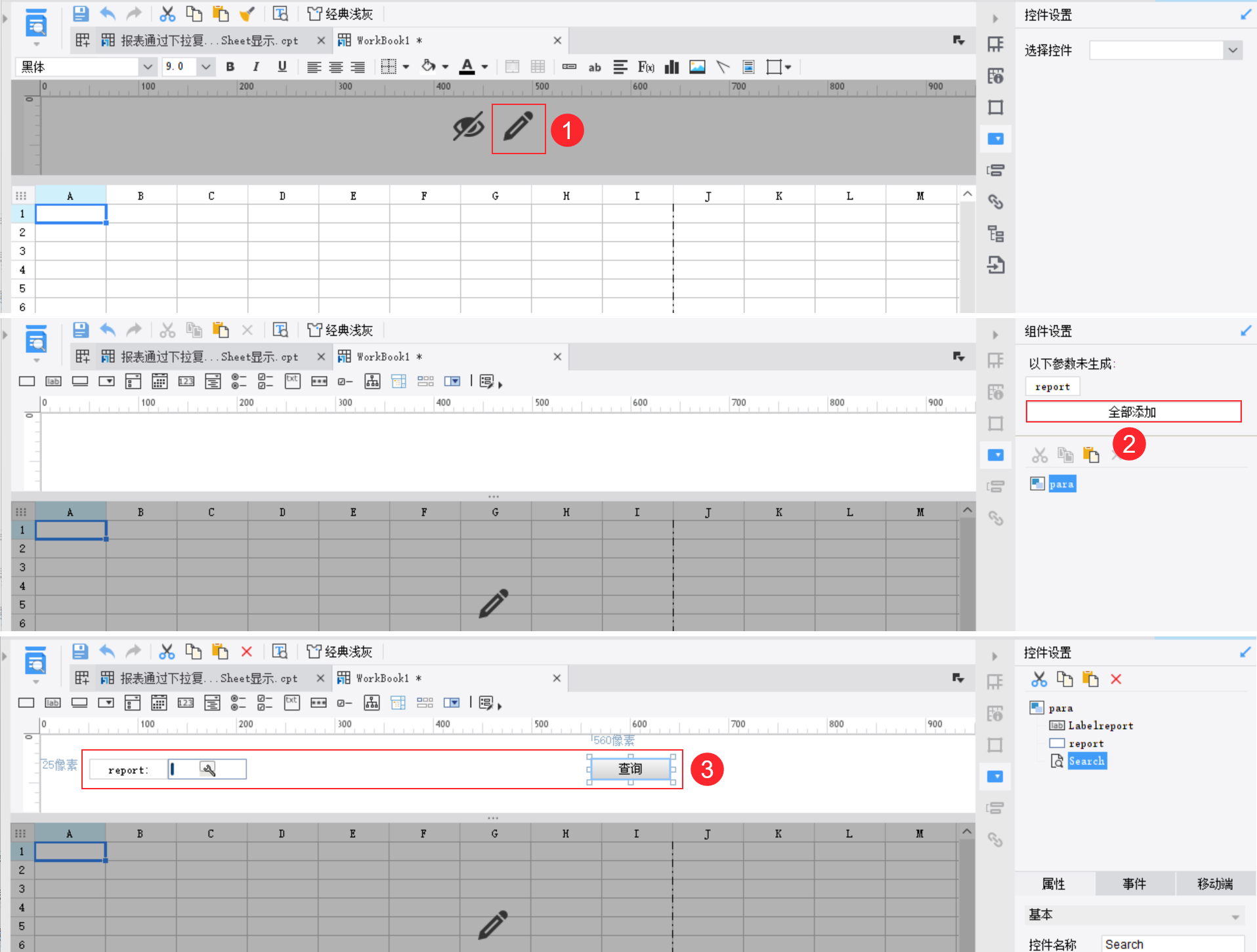Click the Undo arrow in the middle screenshot

[108, 330]
